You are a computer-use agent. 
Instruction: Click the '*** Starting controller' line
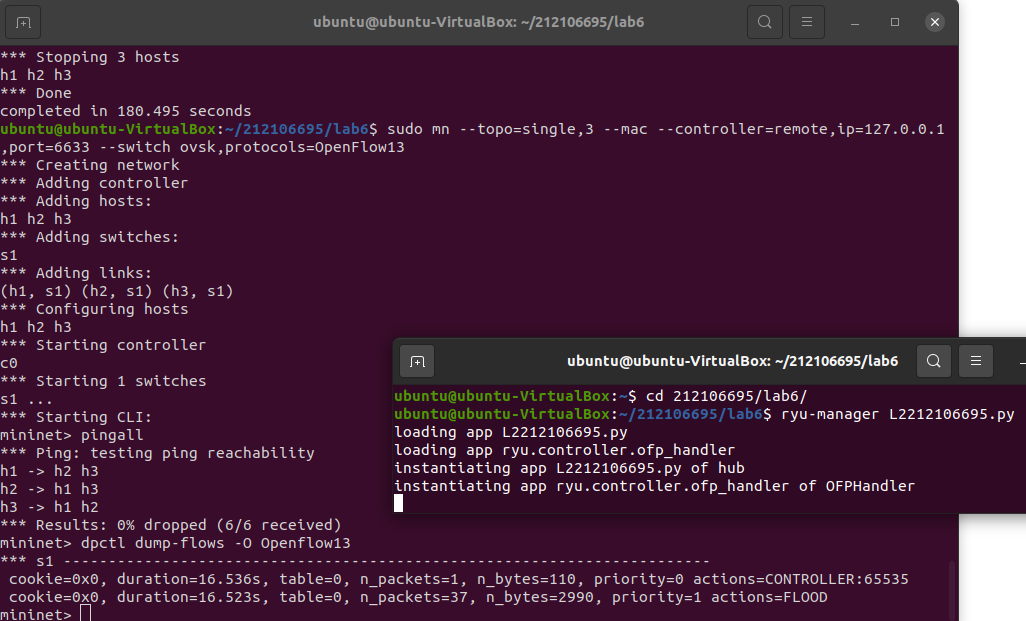[103, 345]
